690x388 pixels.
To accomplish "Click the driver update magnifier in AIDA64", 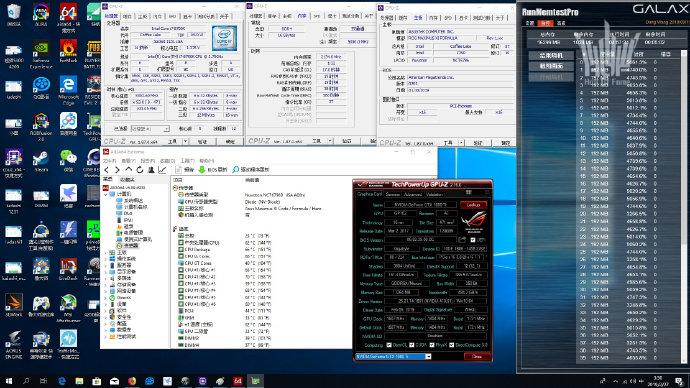I will coord(235,170).
